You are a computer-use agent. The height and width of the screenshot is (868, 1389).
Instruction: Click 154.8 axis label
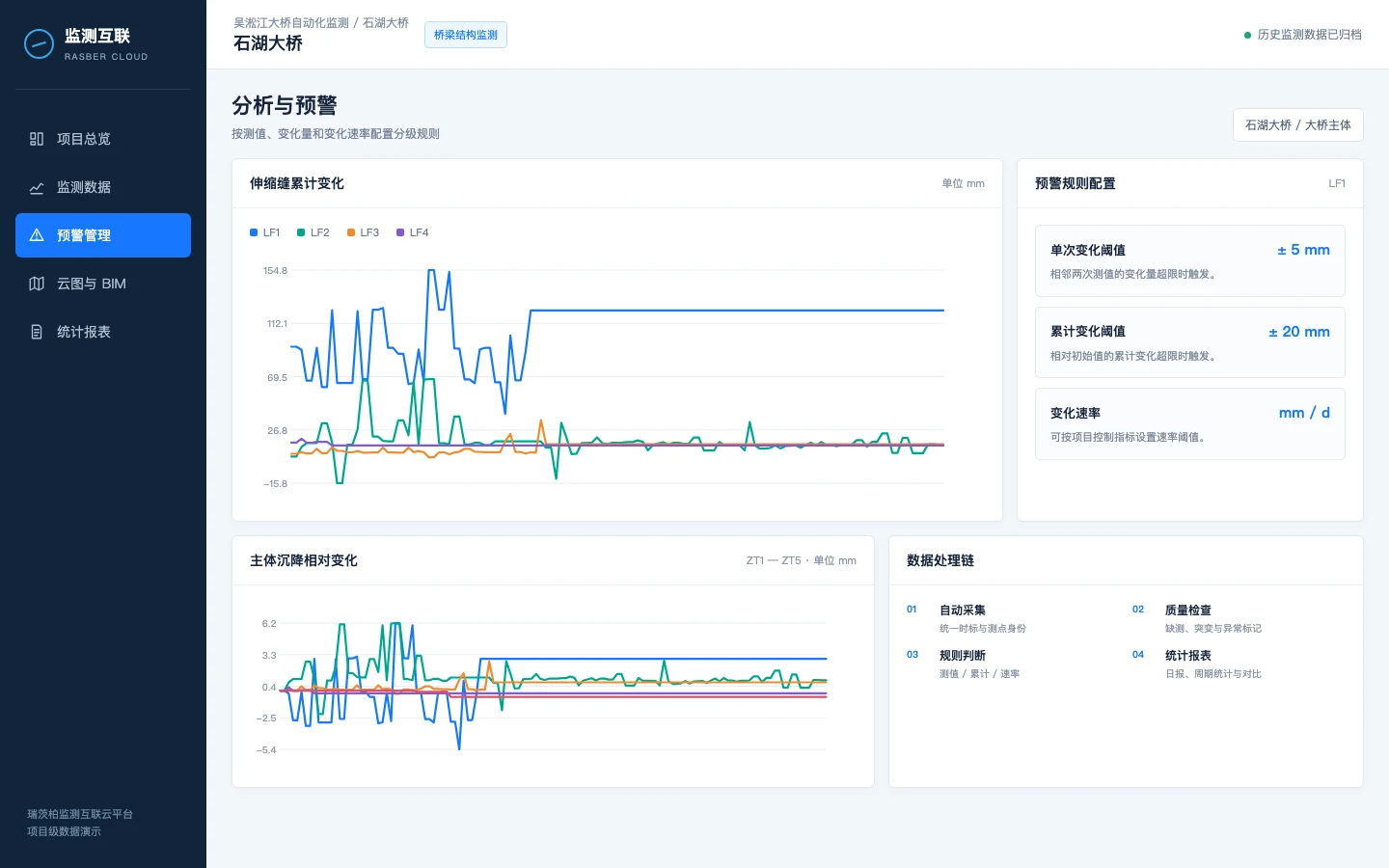(275, 271)
